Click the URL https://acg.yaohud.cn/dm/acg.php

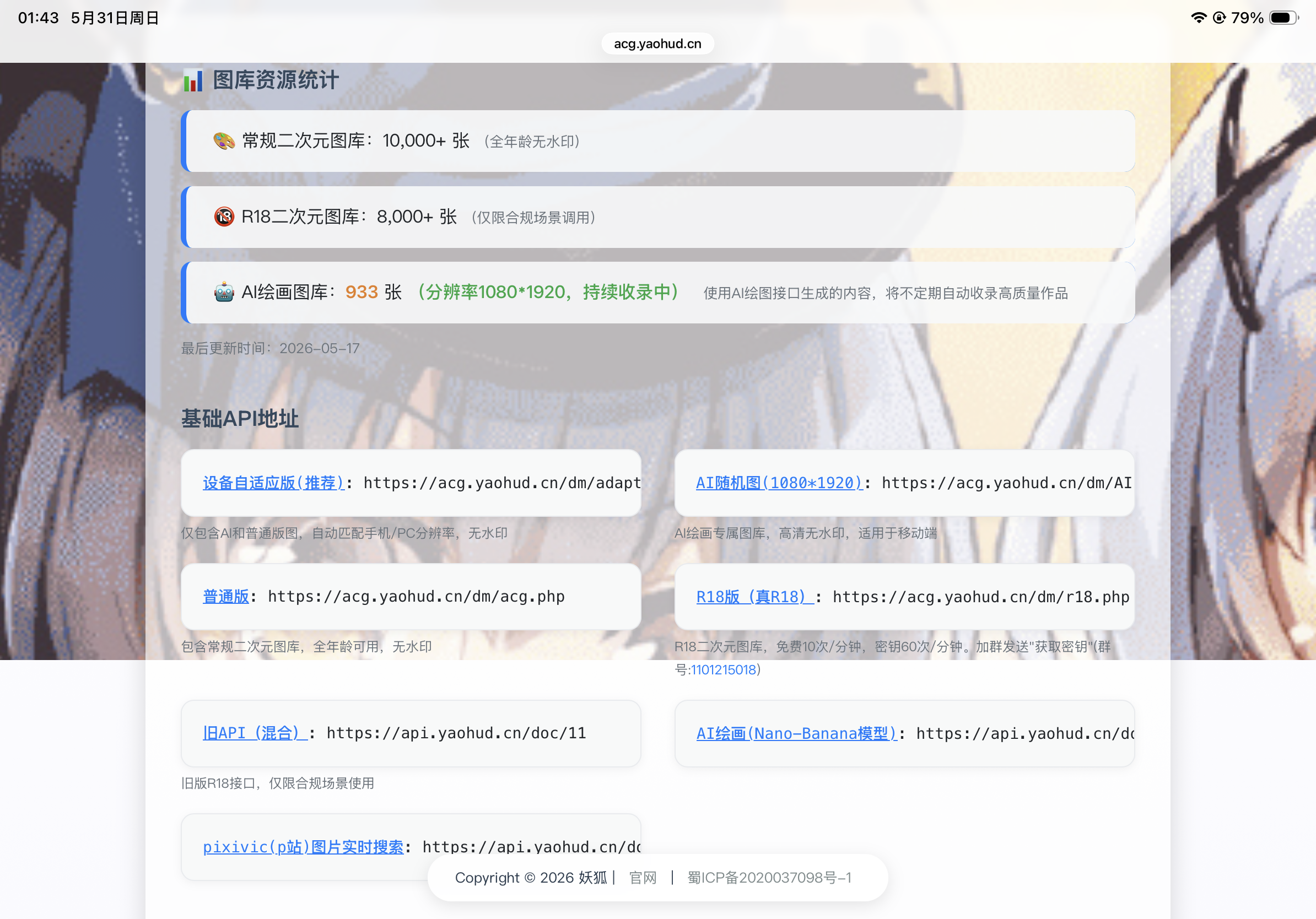tap(416, 597)
